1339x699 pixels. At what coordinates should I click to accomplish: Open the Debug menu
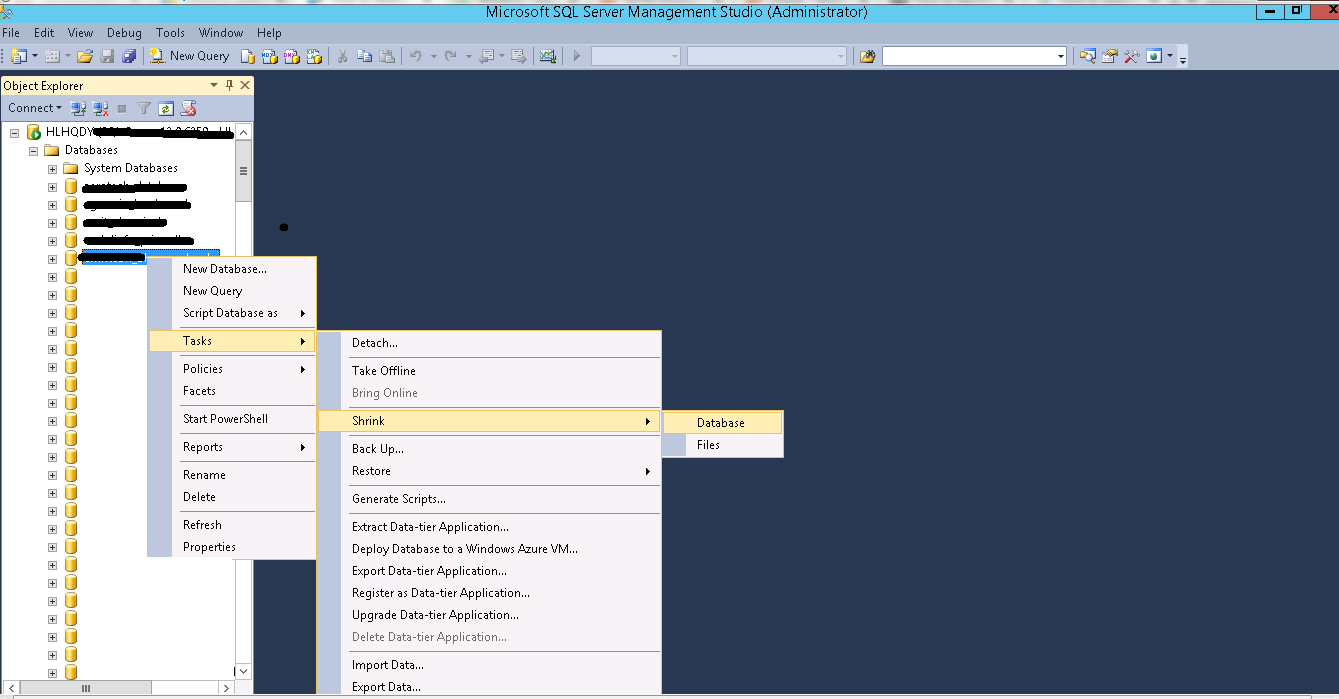click(124, 33)
